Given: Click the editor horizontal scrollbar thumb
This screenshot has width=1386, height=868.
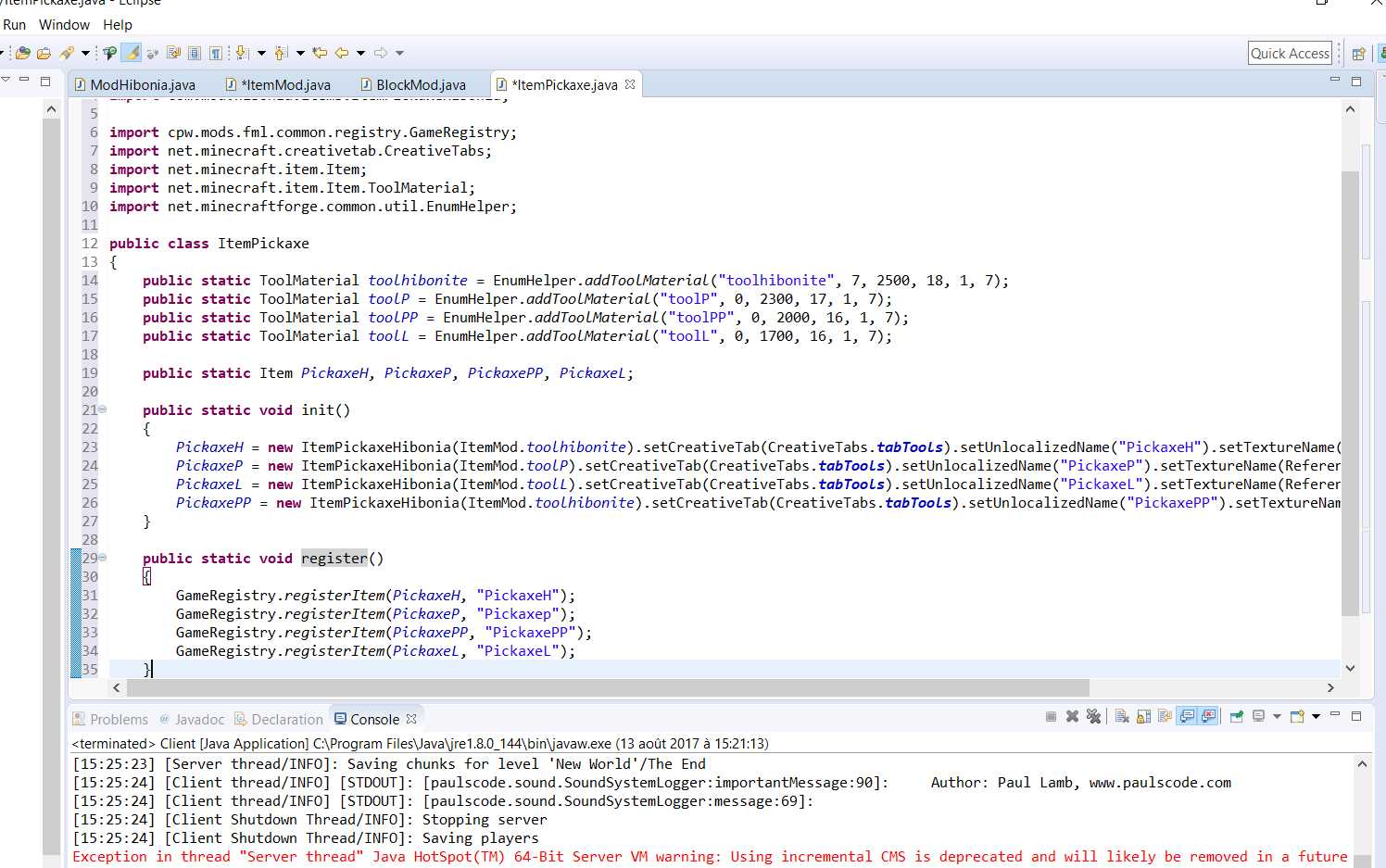Looking at the screenshot, I should pos(608,688).
